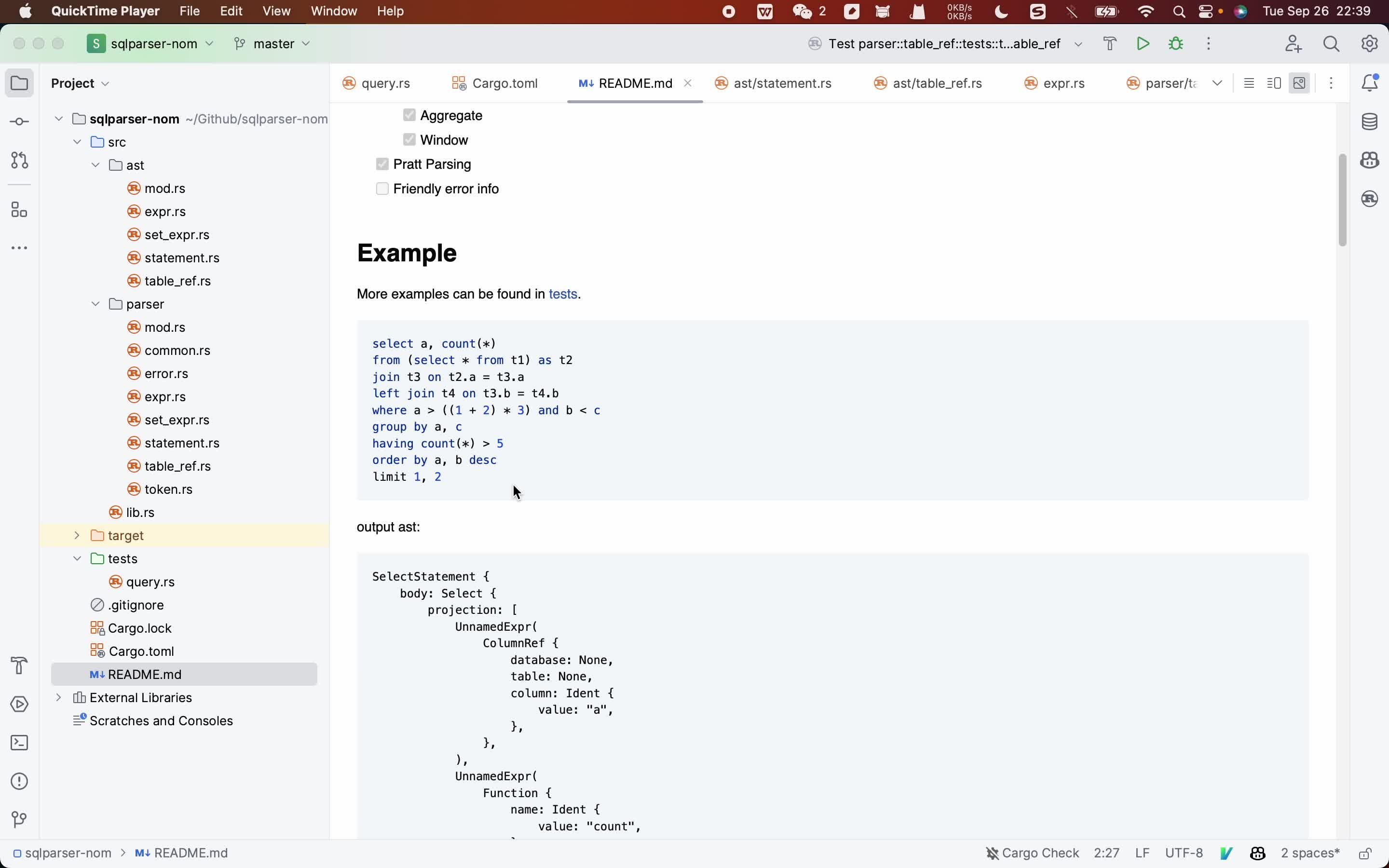Screen dimensions: 1389x868
Task: Open Terminal tool window in sidebar
Action: click(x=19, y=743)
